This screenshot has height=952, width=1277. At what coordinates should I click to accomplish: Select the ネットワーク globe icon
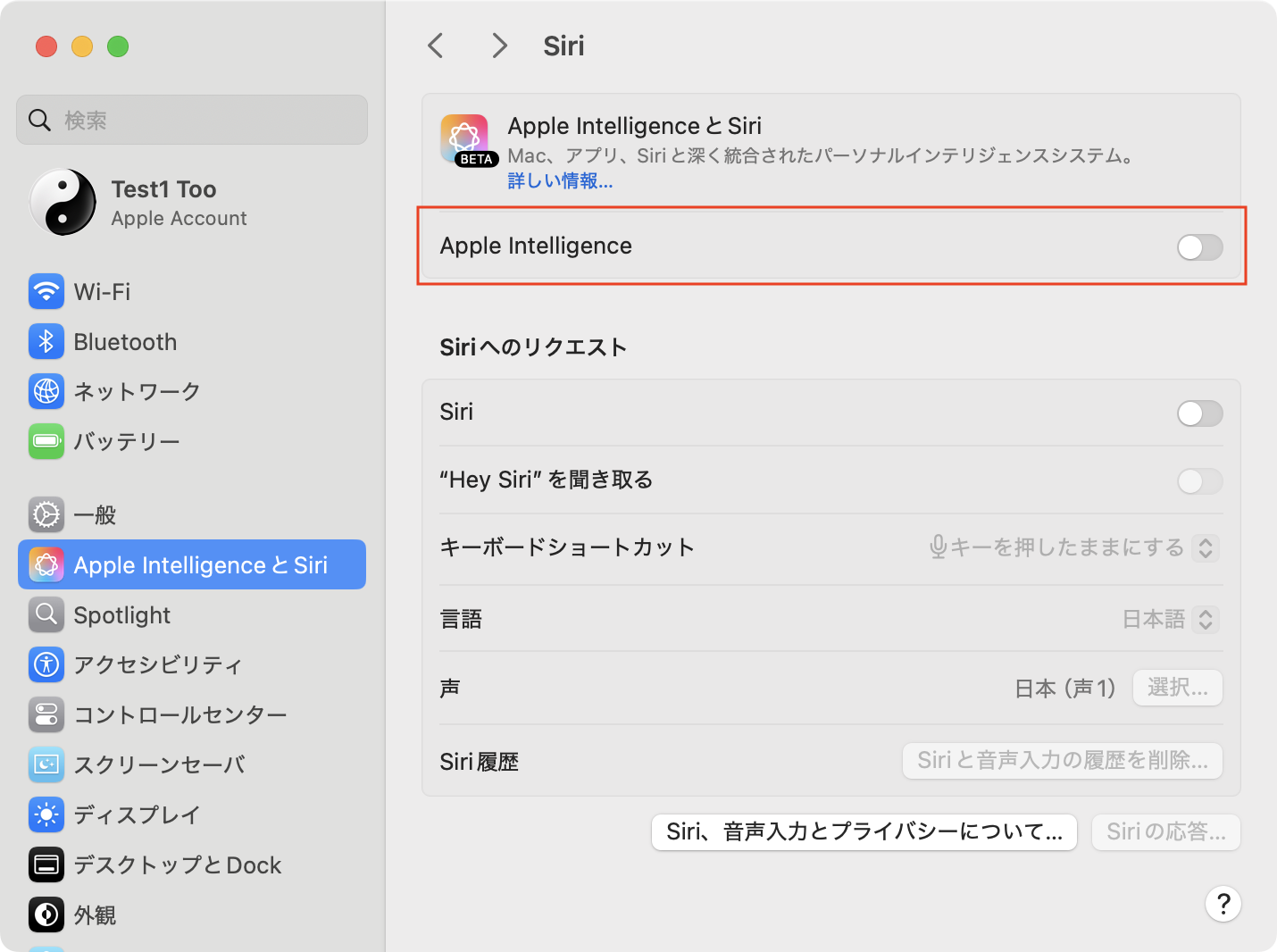tap(46, 391)
